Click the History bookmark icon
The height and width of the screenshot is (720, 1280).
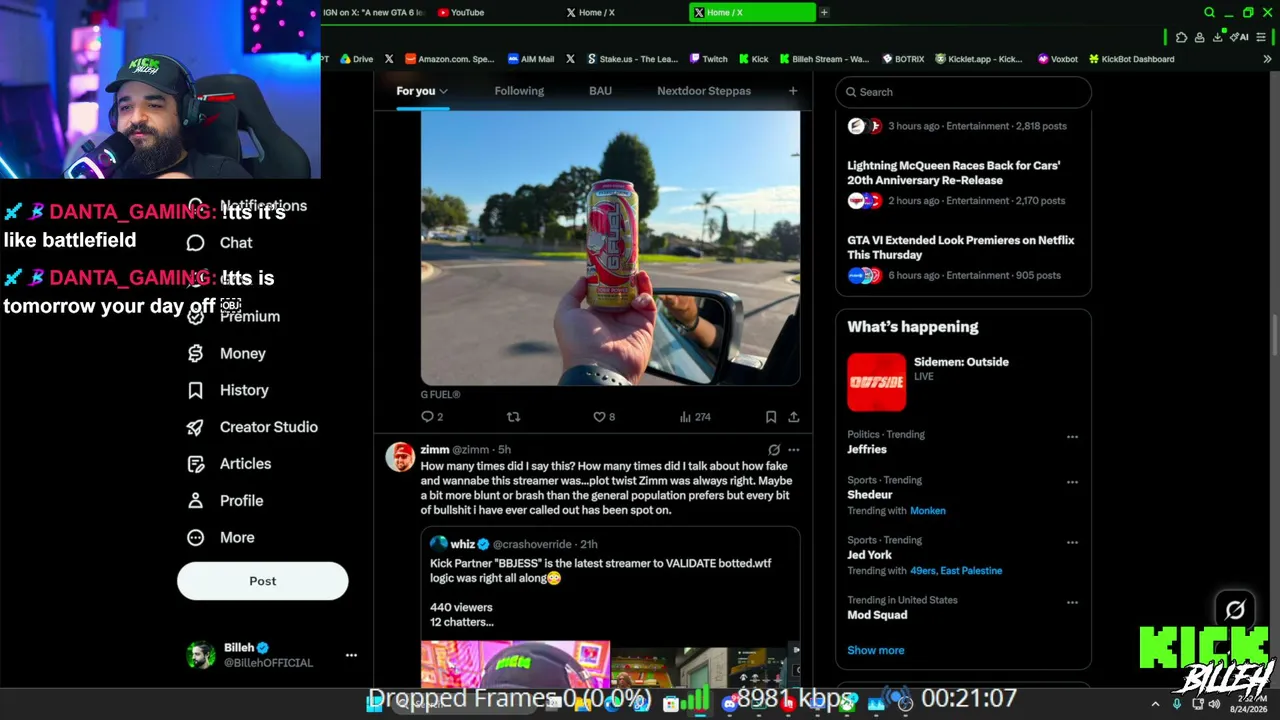click(196, 391)
